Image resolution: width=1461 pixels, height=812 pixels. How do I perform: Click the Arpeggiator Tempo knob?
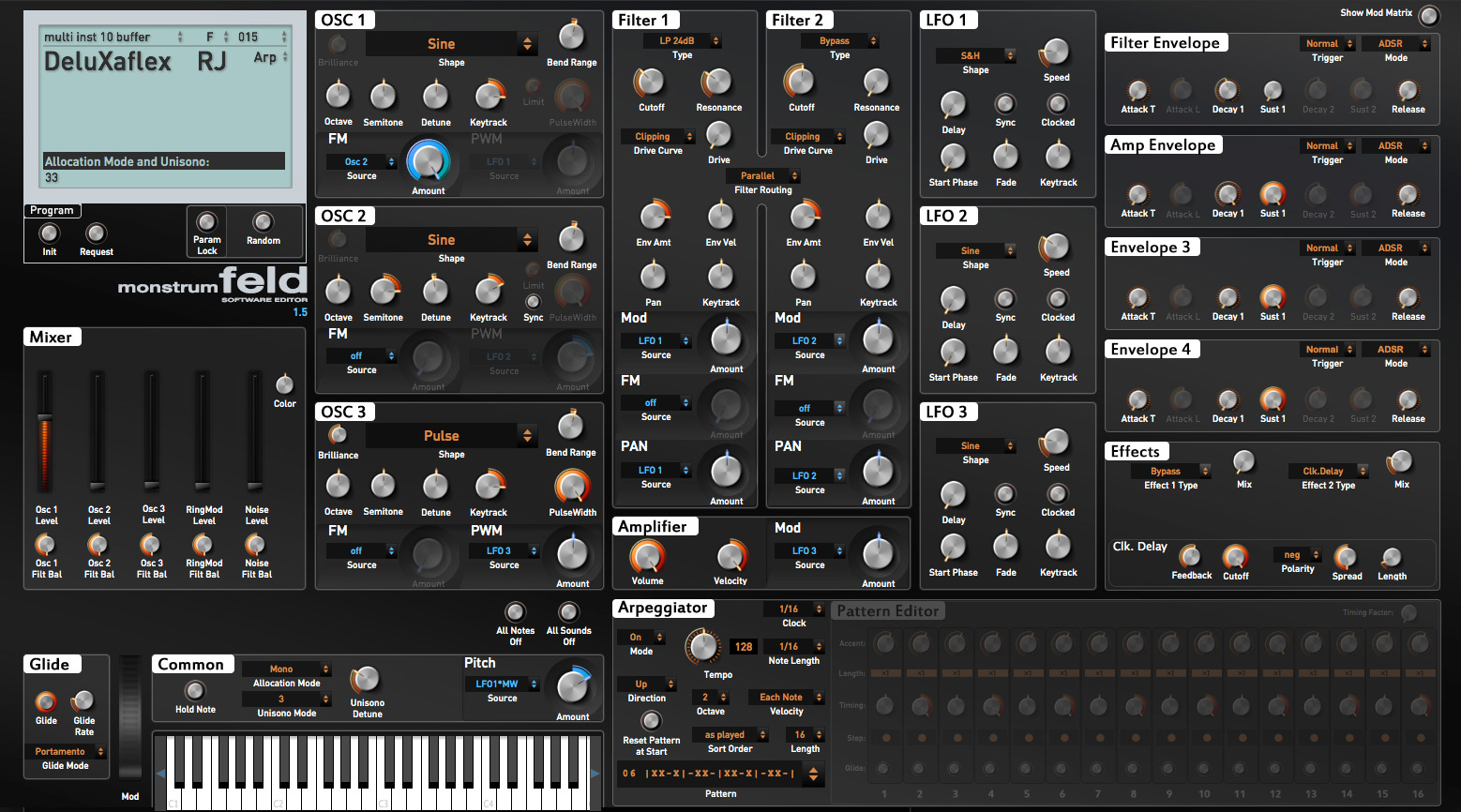tap(701, 646)
